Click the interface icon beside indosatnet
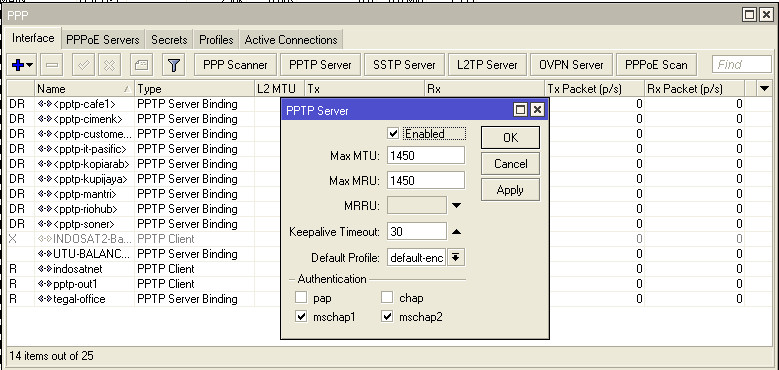Image resolution: width=779 pixels, height=370 pixels. coord(45,269)
